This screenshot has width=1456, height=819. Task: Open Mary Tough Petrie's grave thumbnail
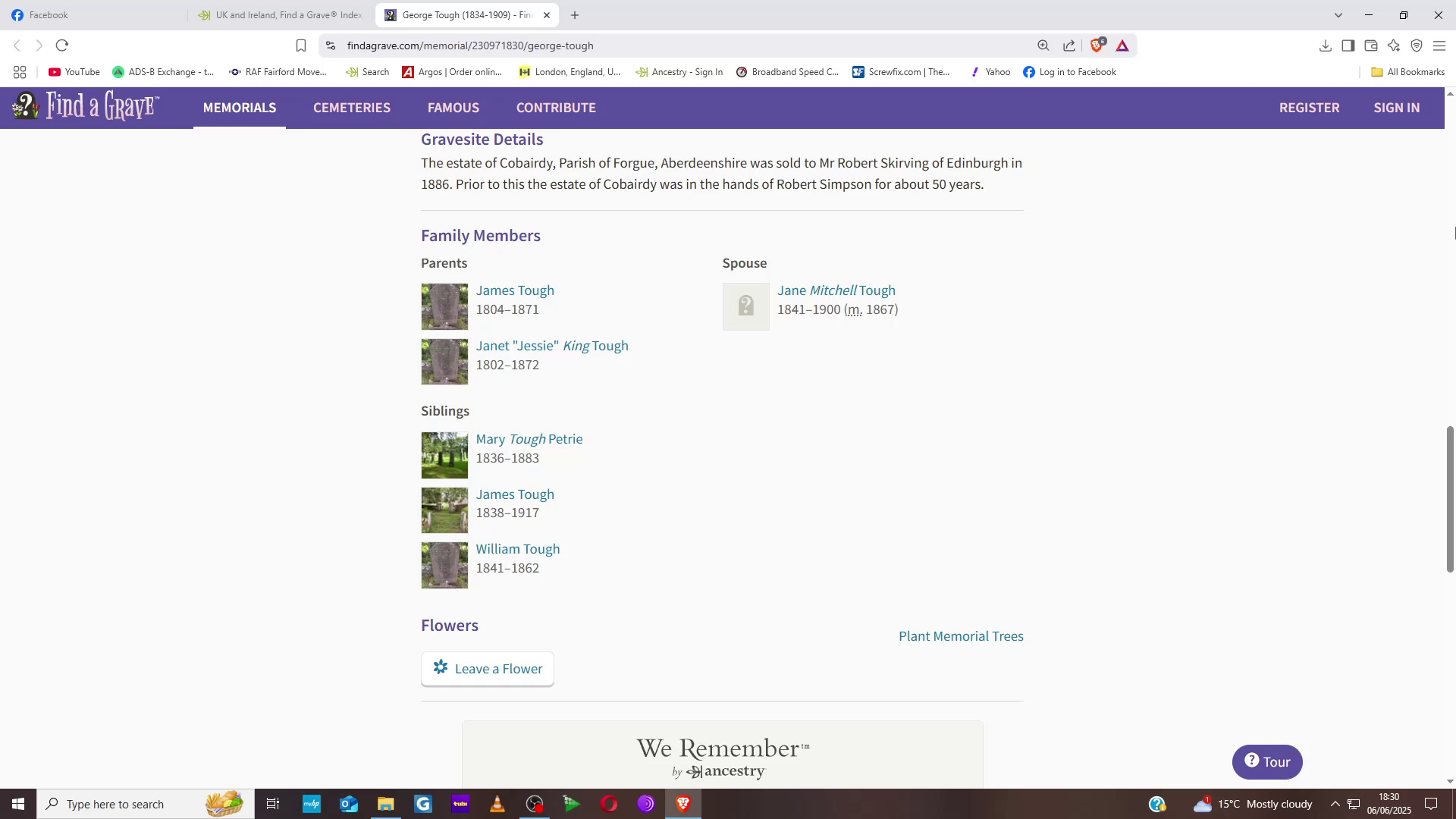(444, 455)
